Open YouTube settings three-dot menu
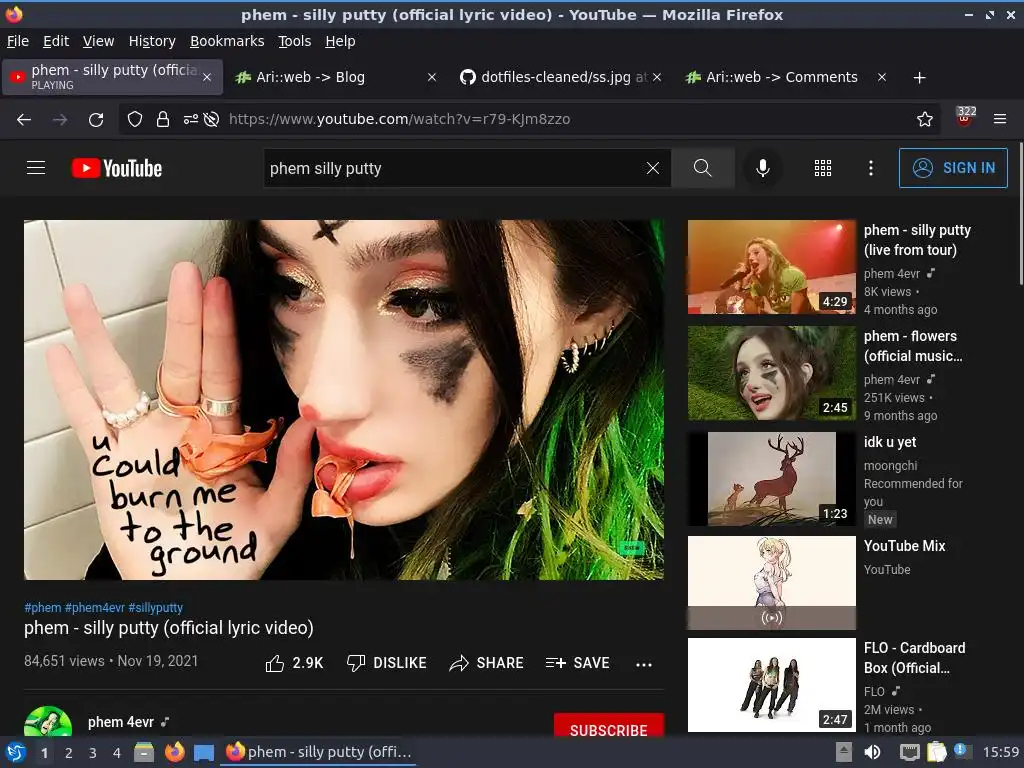 pos(871,168)
